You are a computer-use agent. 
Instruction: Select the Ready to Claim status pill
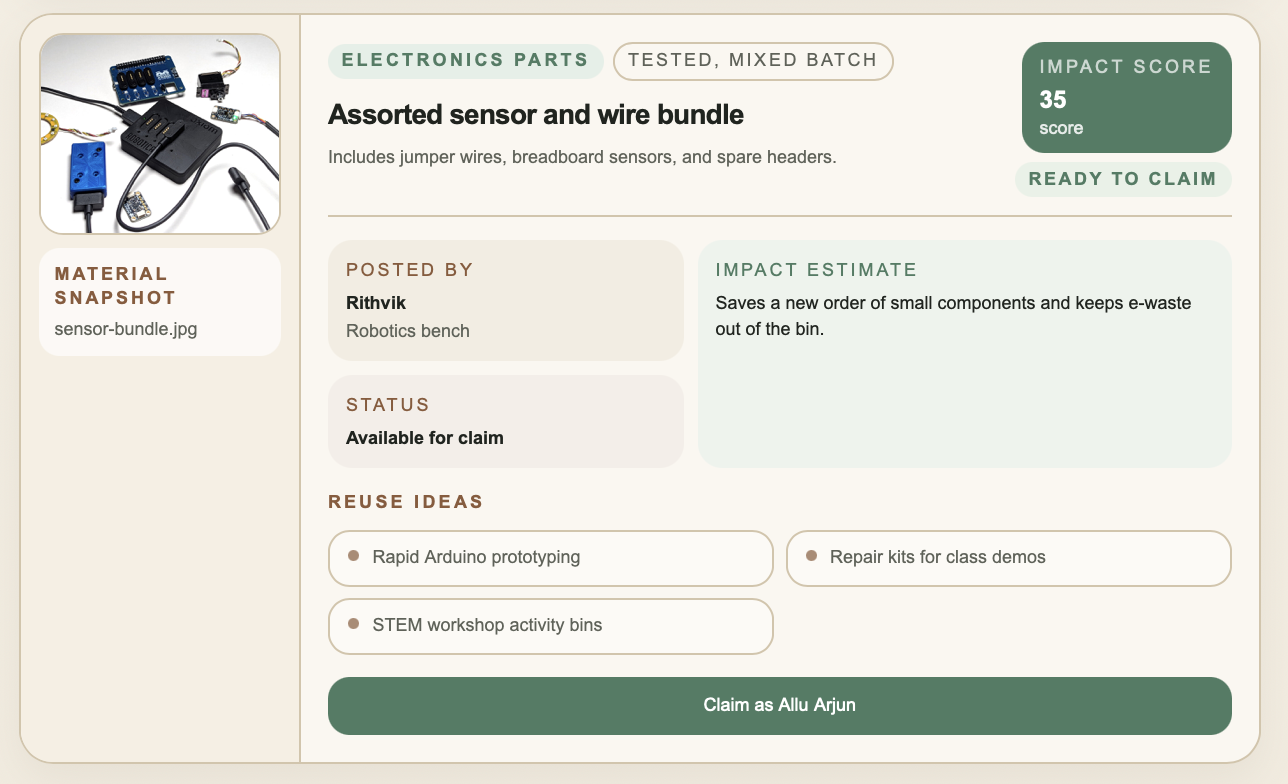tap(1123, 179)
